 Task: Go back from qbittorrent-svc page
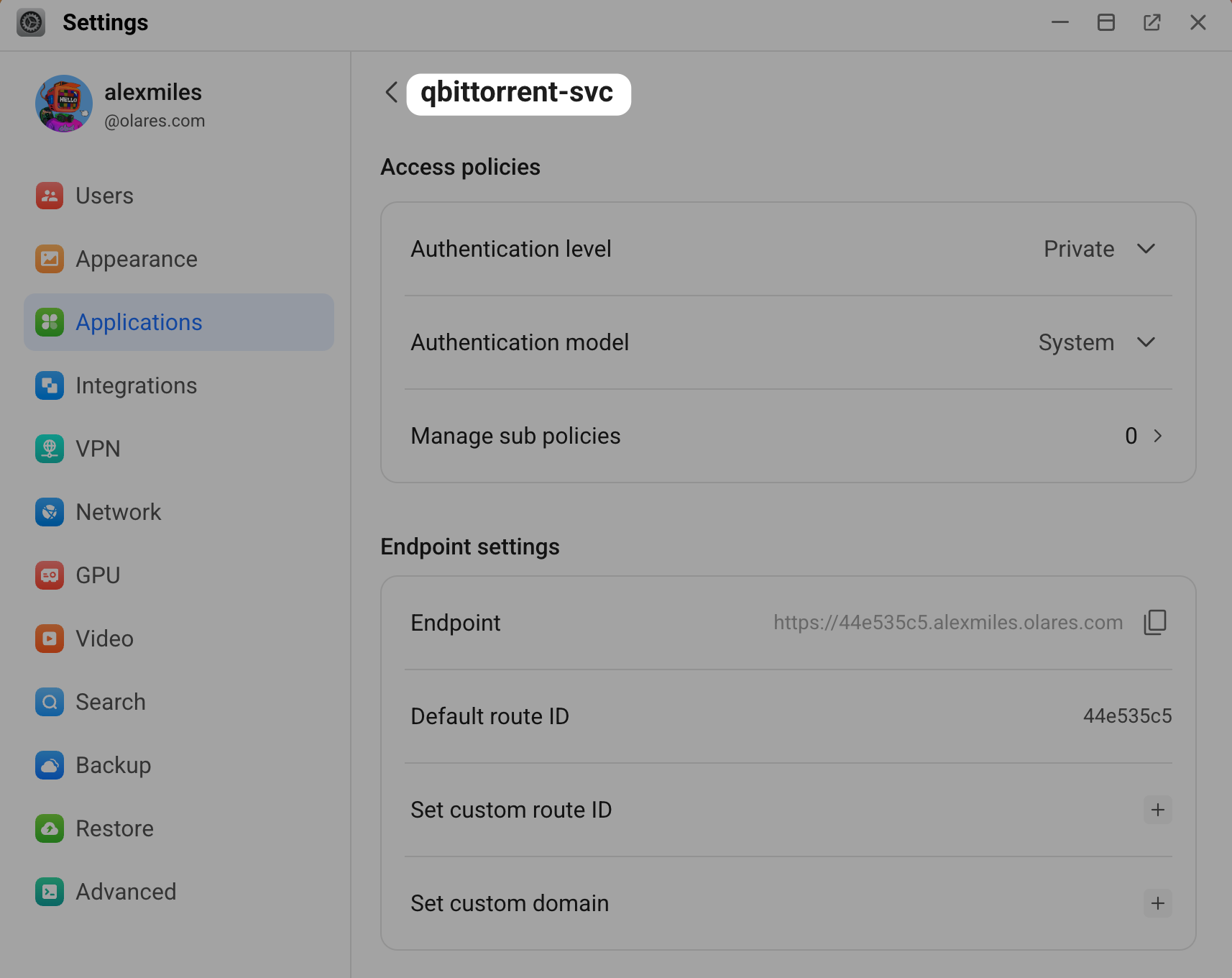click(392, 93)
